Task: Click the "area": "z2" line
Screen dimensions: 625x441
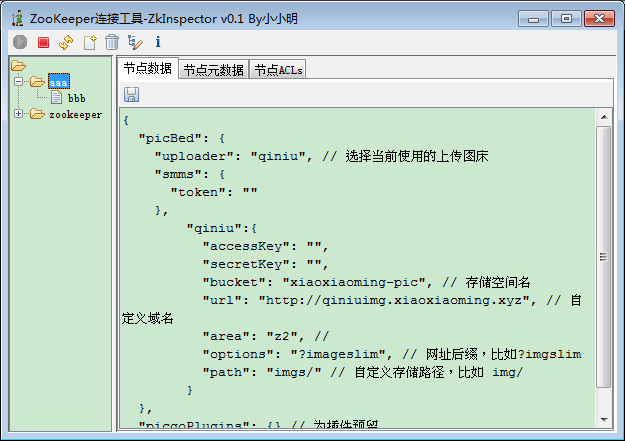Action: pos(266,337)
